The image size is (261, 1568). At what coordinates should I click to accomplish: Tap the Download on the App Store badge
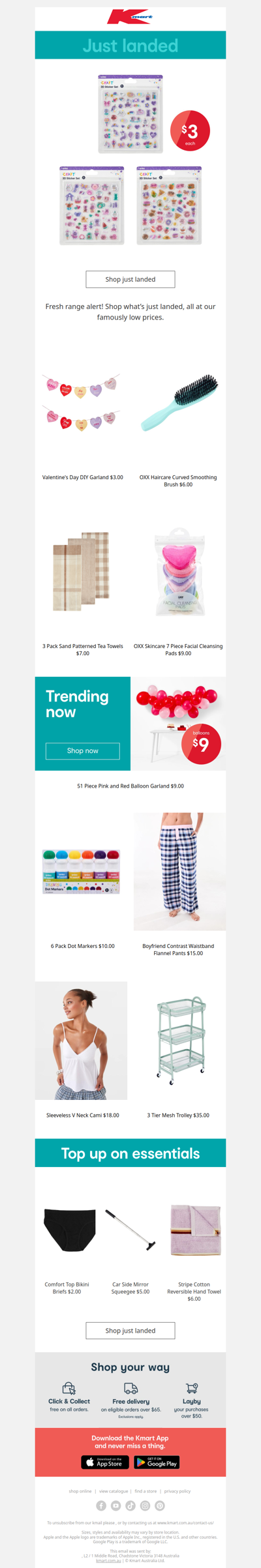[x=105, y=1462]
